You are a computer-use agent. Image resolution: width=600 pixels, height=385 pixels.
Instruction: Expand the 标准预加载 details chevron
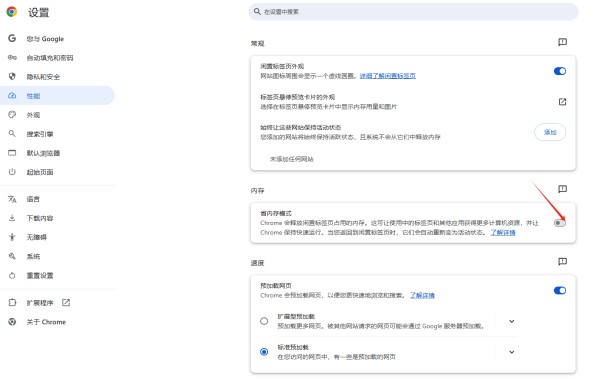512,352
